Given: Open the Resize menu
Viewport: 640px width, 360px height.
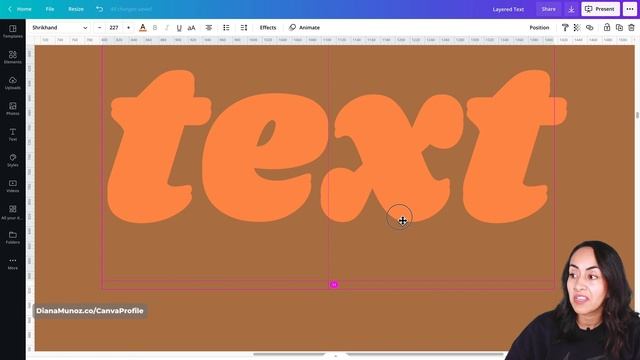Looking at the screenshot, I should pos(76,9).
